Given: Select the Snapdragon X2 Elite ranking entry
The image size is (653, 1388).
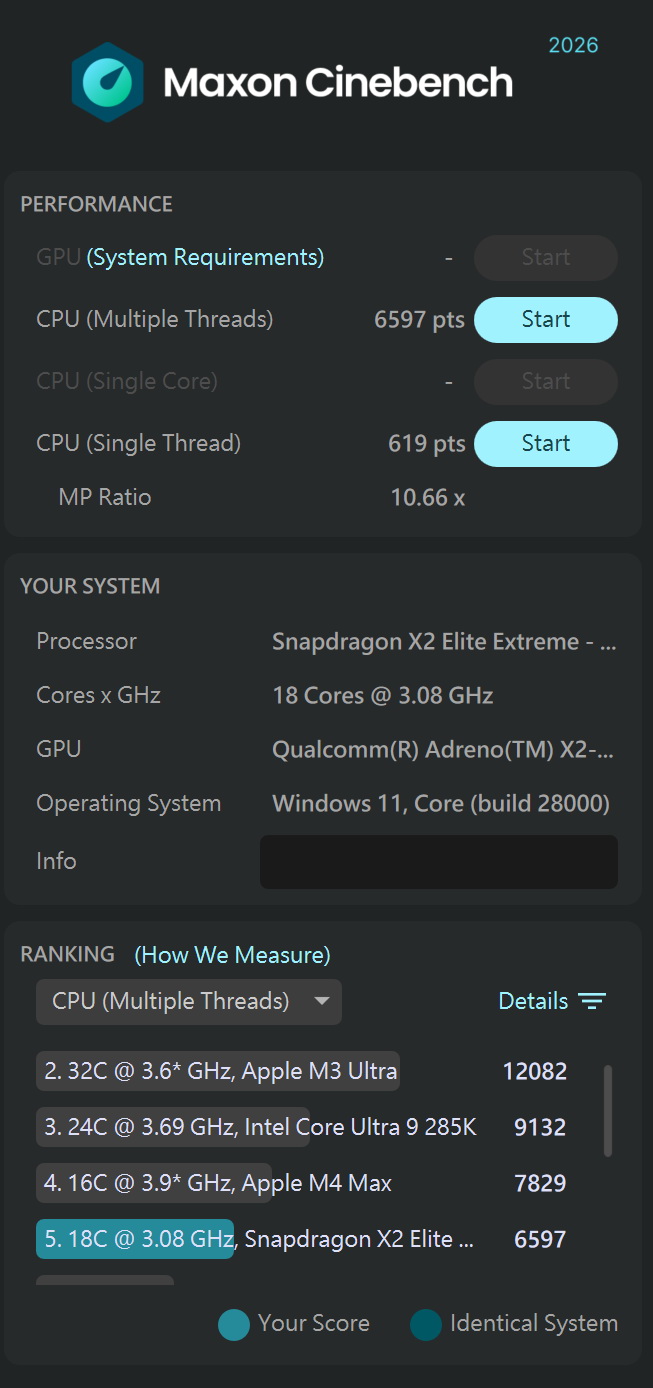Looking at the screenshot, I should (x=258, y=1240).
